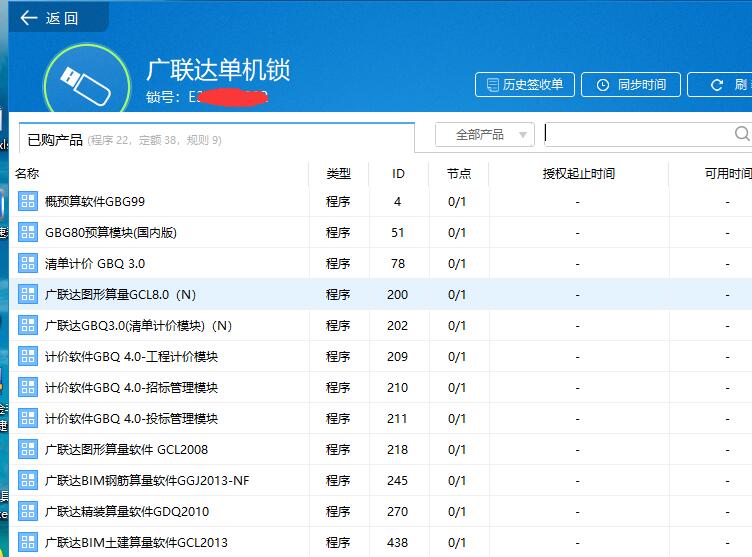Open the 全部产品 dropdown filter
Image resolution: width=752 pixels, height=557 pixels.
[x=485, y=135]
